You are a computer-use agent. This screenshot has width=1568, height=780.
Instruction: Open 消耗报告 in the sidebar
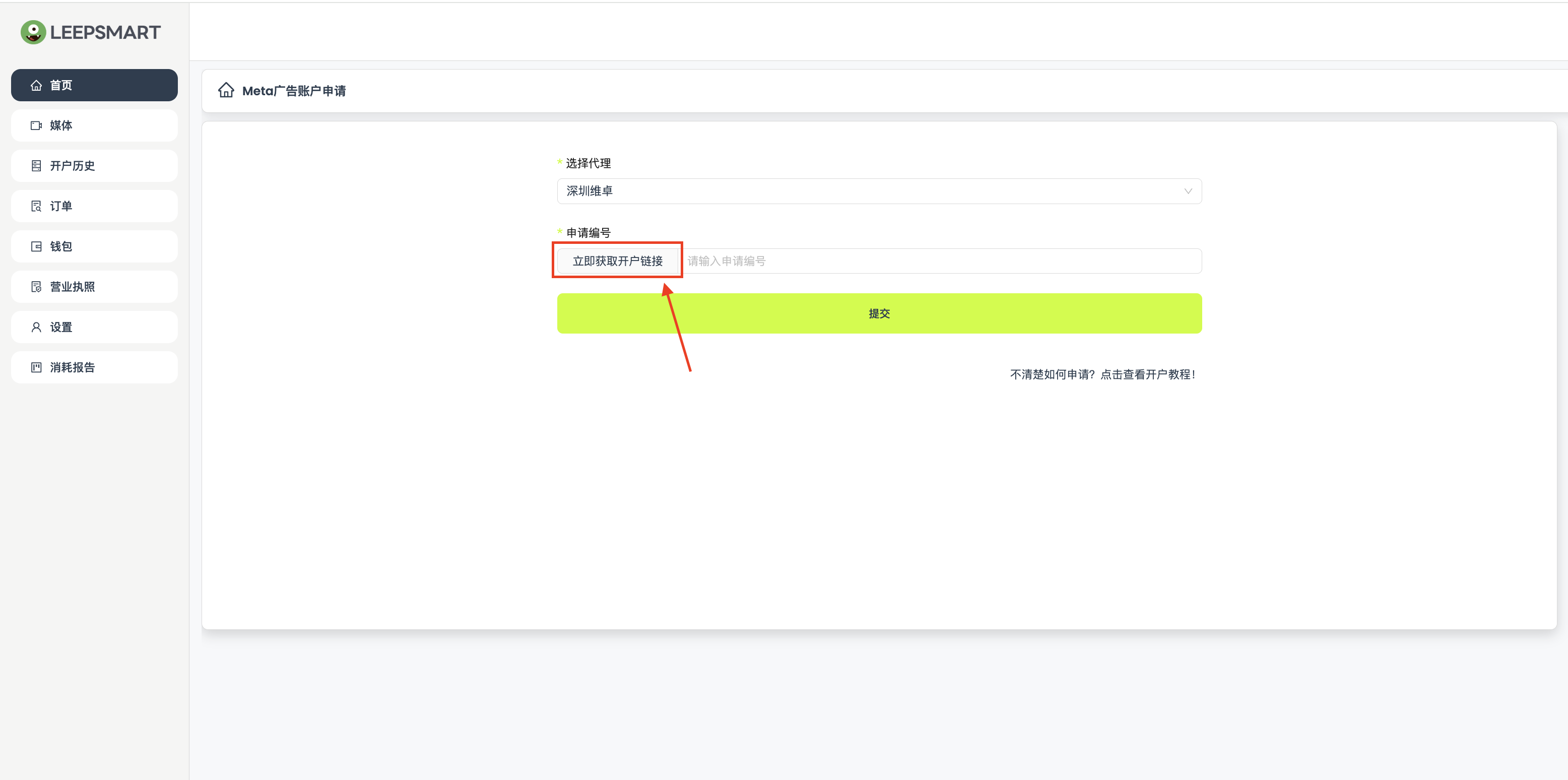click(x=94, y=367)
